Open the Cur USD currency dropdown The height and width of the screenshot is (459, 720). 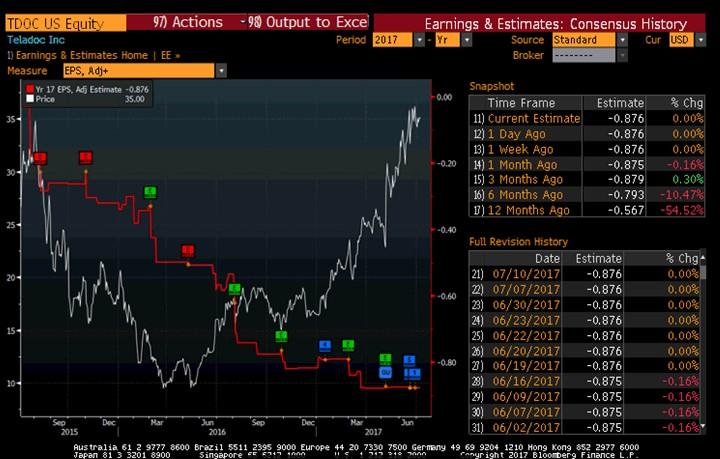pos(700,40)
